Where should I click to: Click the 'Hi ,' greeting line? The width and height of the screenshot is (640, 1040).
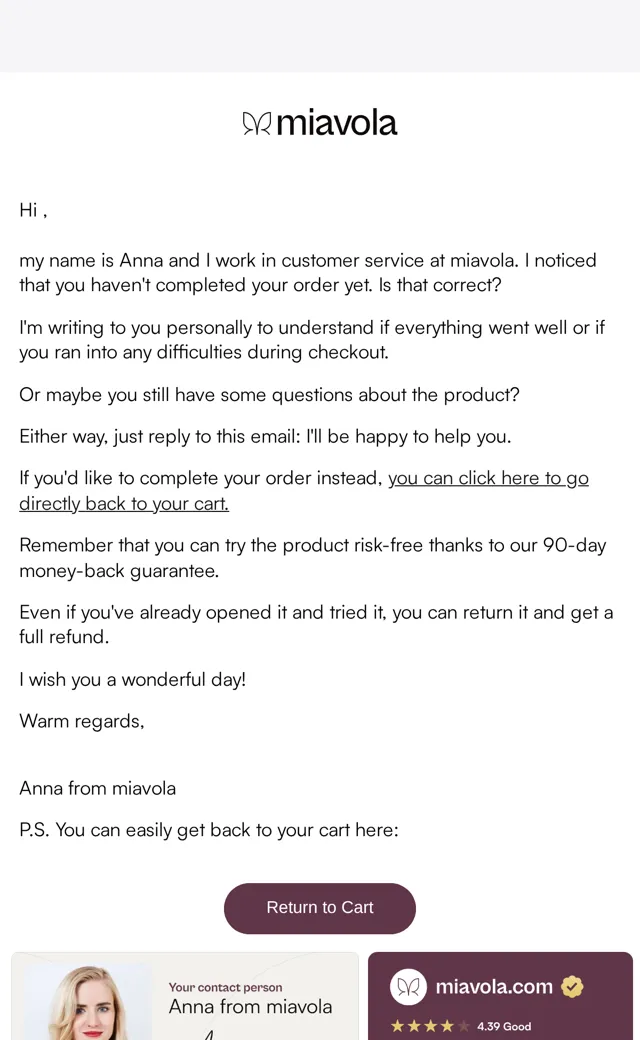[33, 210]
